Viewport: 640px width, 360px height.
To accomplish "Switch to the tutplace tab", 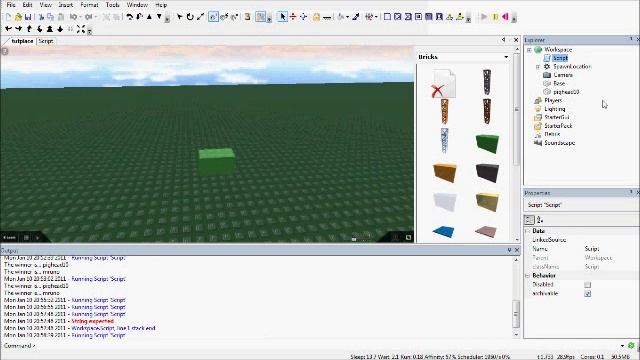I will [22, 41].
